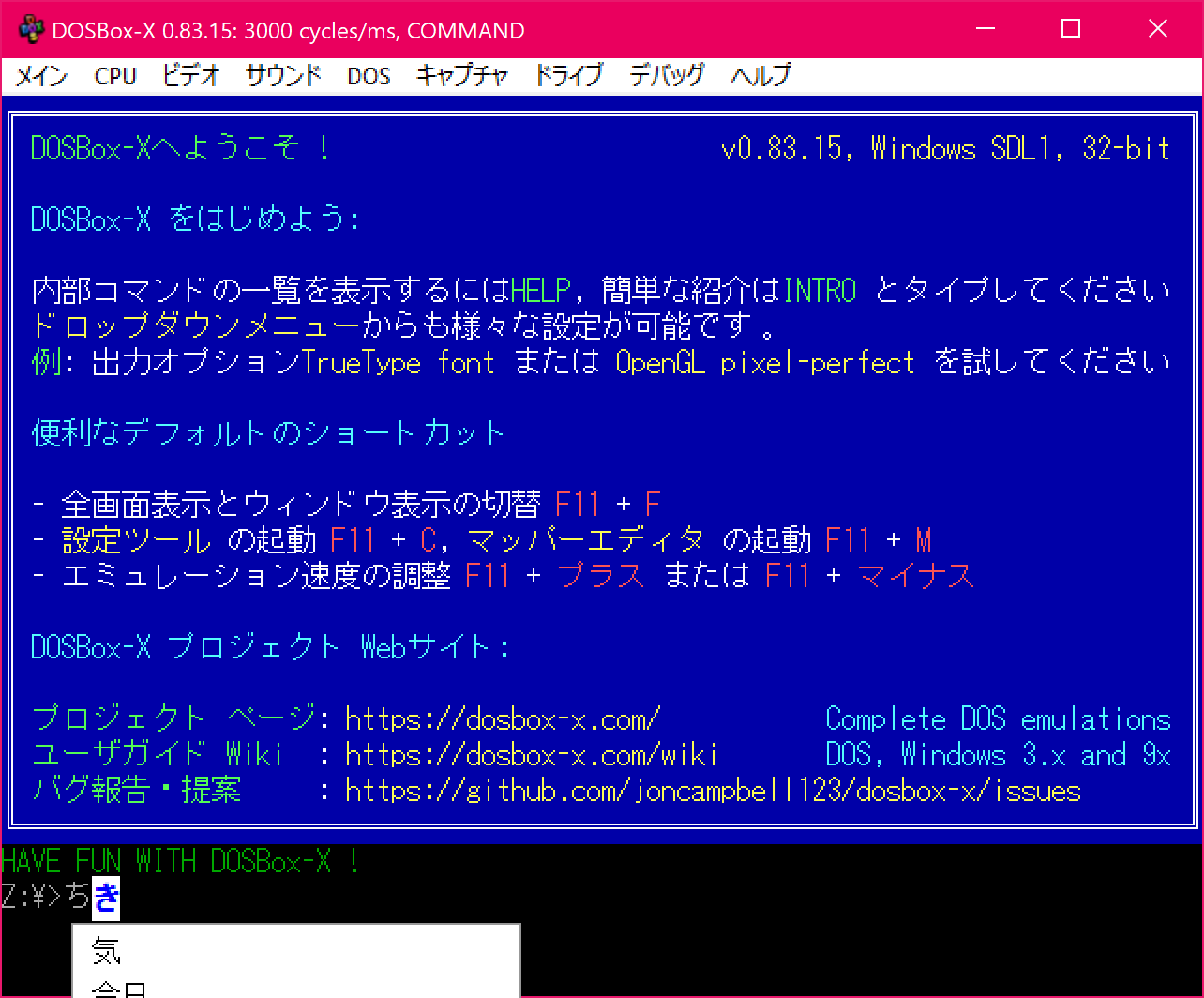This screenshot has width=1204, height=998.
Task: Click the DOSBox-X プロジェクト Webサイト: heading
Action: click(x=271, y=647)
